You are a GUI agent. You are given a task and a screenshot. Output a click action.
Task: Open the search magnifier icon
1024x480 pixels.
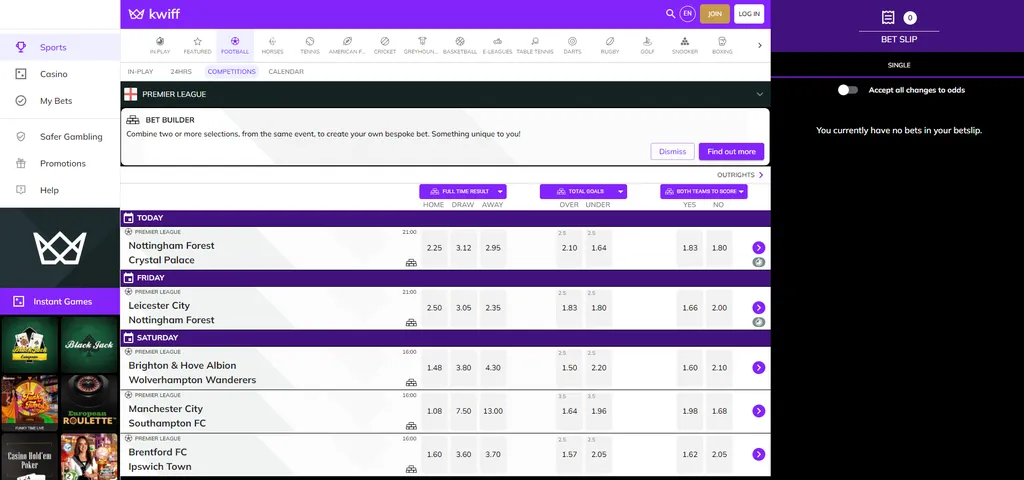pos(670,14)
